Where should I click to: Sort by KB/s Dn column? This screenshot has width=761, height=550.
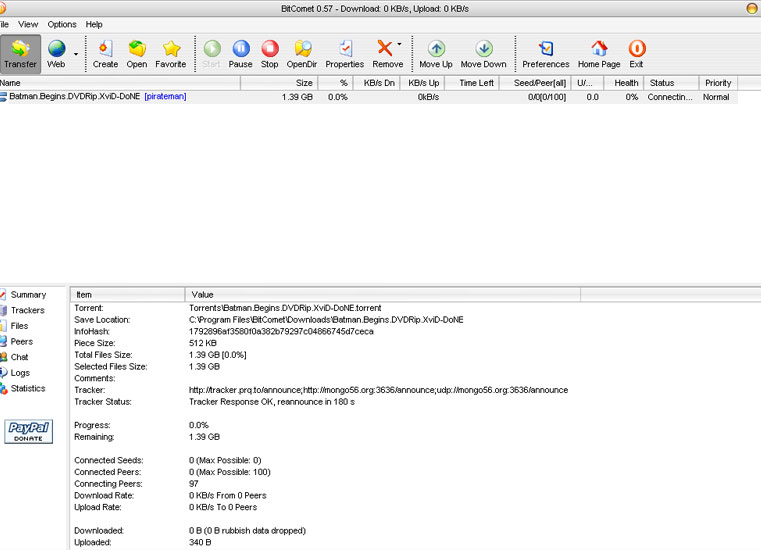[377, 83]
